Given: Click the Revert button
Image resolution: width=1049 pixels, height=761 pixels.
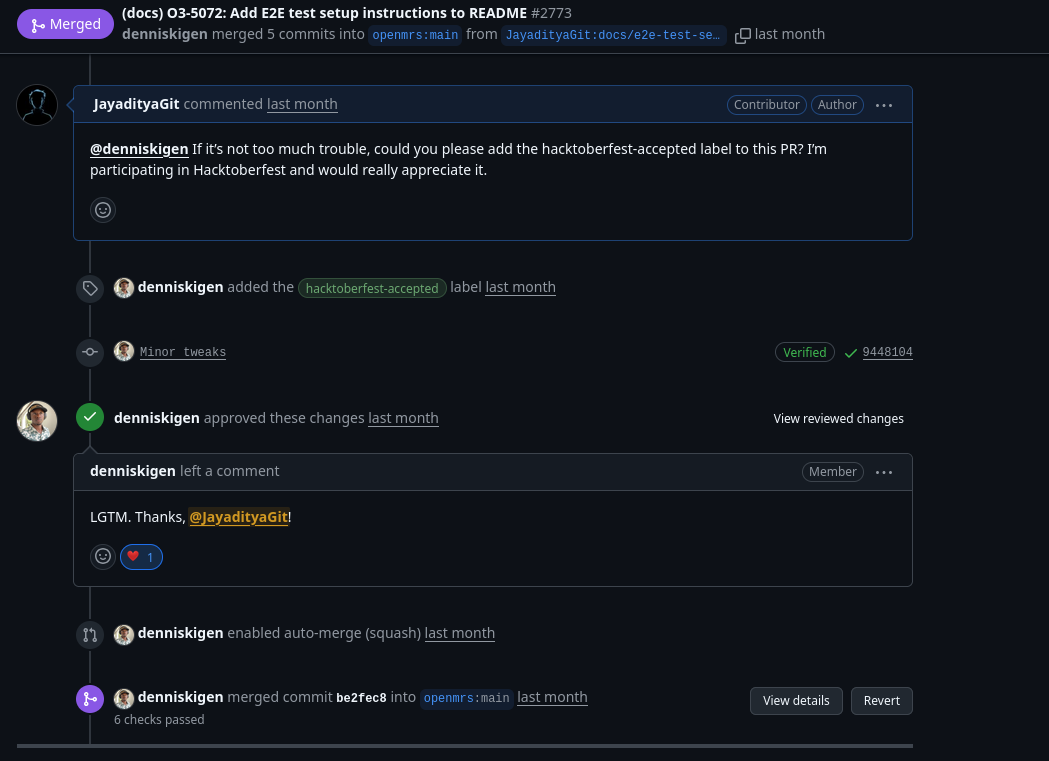Looking at the screenshot, I should coord(881,700).
